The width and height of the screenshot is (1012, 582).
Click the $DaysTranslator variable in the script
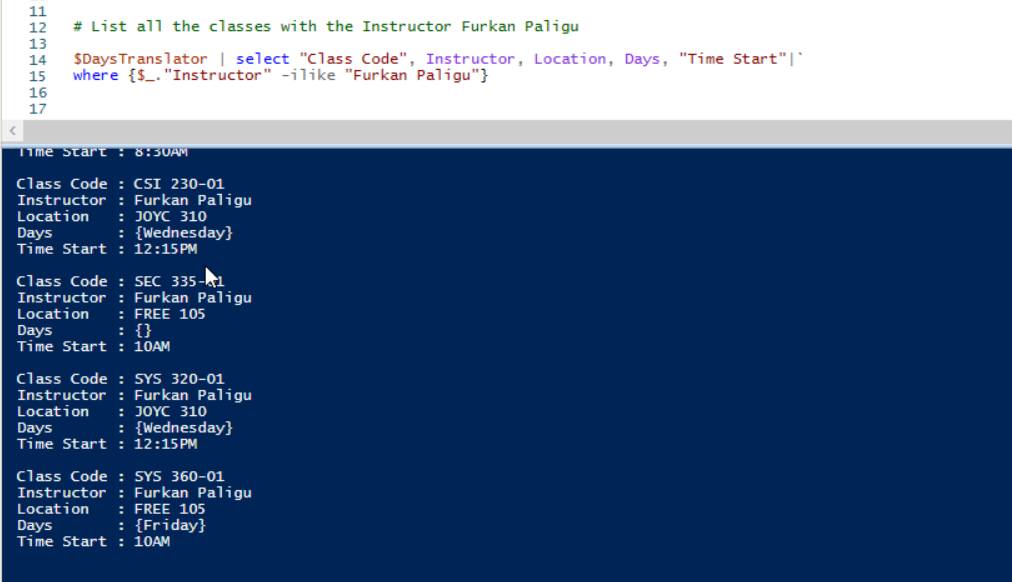tap(140, 59)
